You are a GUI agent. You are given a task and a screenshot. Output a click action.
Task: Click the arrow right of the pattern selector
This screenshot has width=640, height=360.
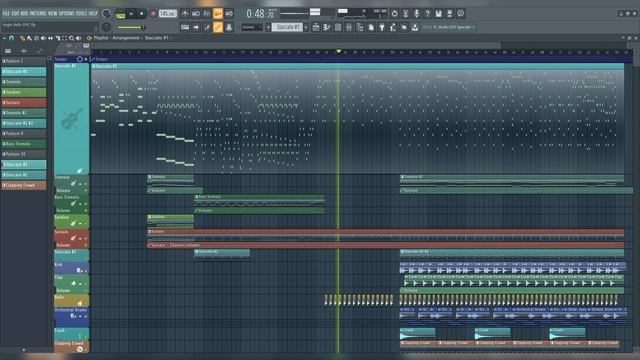tap(306, 27)
